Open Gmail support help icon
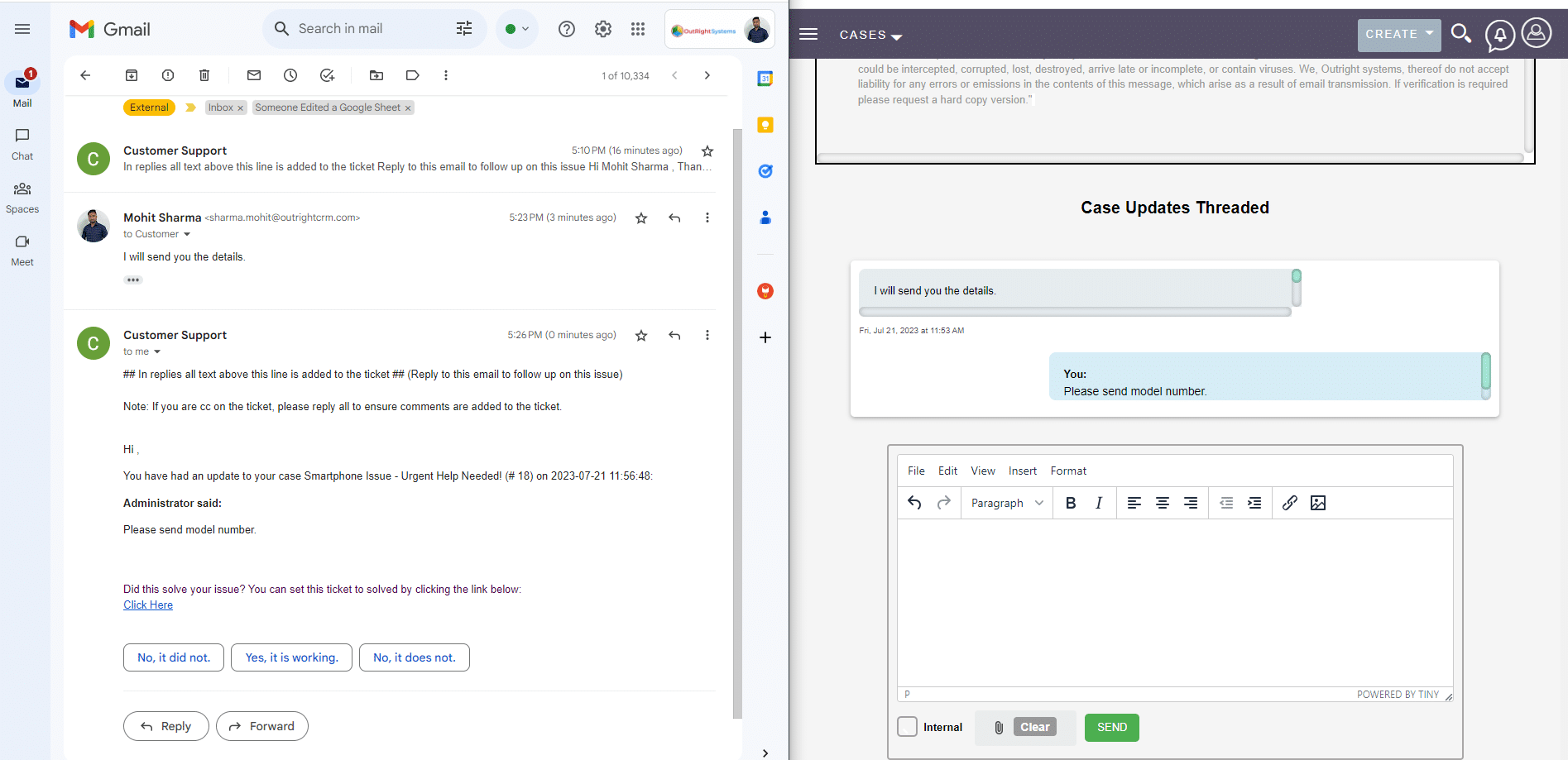Screen dimensions: 1568x760 tap(567, 29)
